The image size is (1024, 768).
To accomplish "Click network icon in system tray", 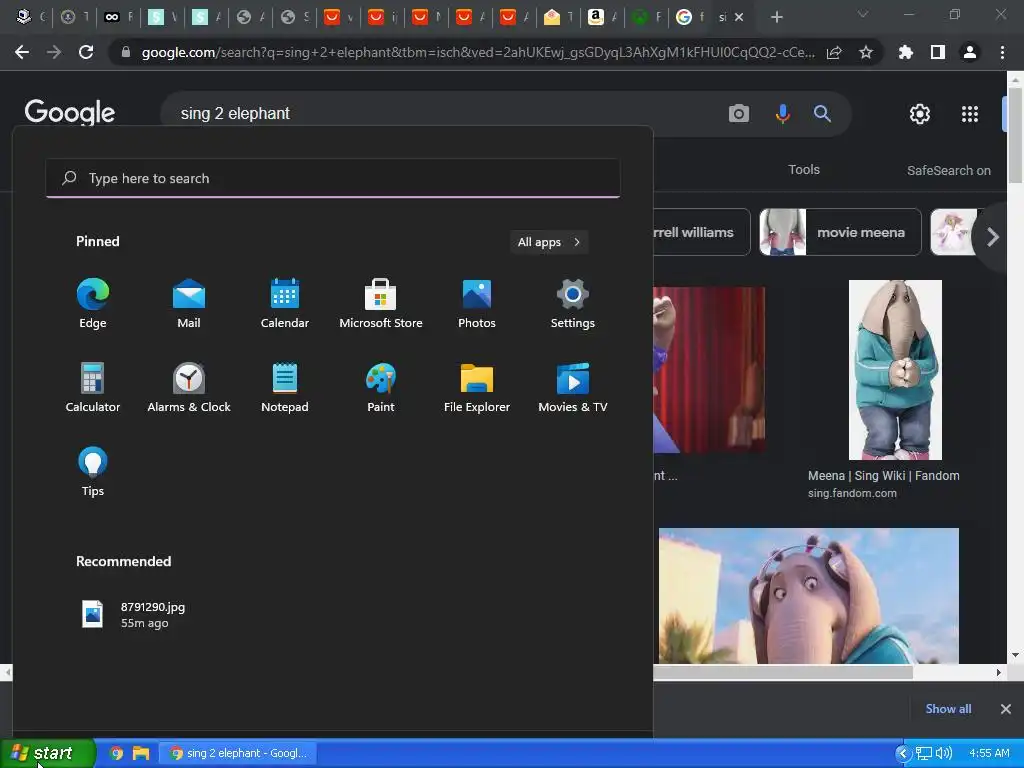I will [x=923, y=753].
